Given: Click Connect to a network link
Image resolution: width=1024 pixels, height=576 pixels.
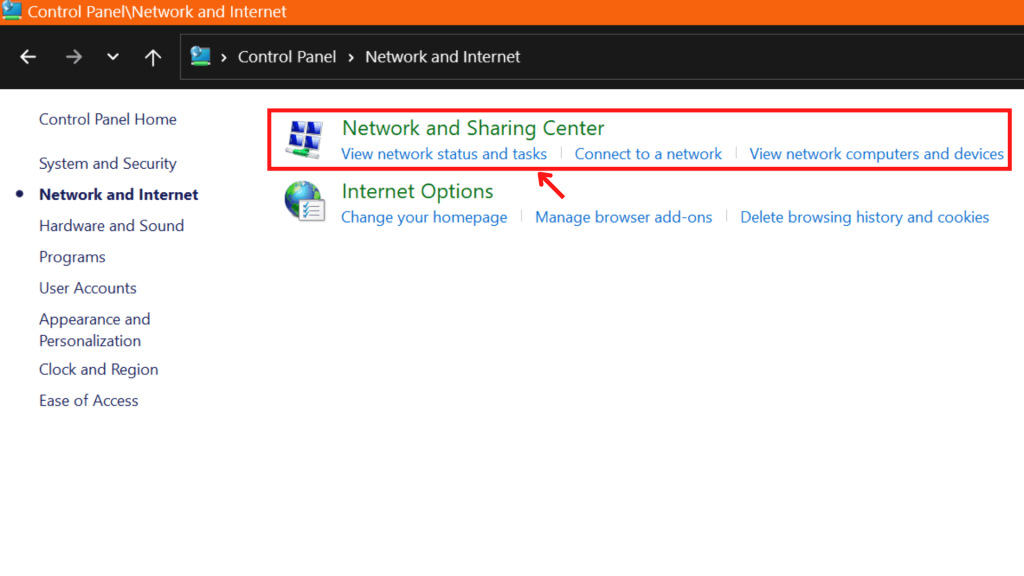Looking at the screenshot, I should click(648, 154).
